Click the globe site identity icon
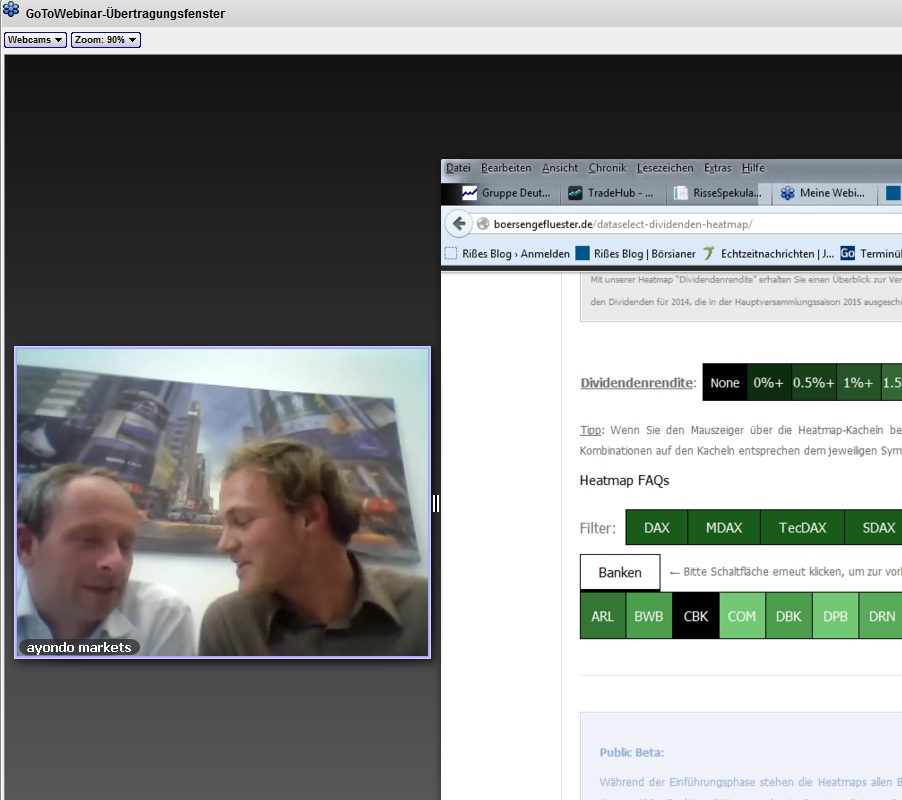This screenshot has width=902, height=800. pyautogui.click(x=483, y=224)
